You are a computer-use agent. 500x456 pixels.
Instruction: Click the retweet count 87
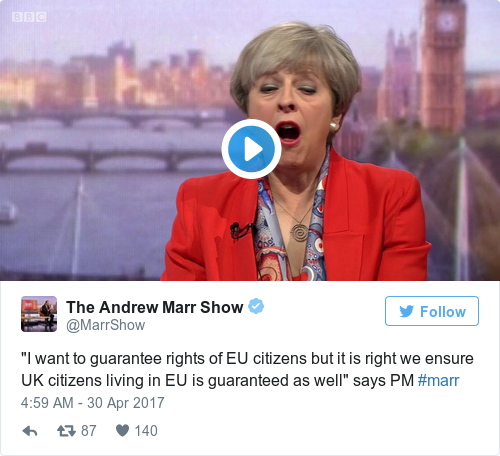coord(88,431)
